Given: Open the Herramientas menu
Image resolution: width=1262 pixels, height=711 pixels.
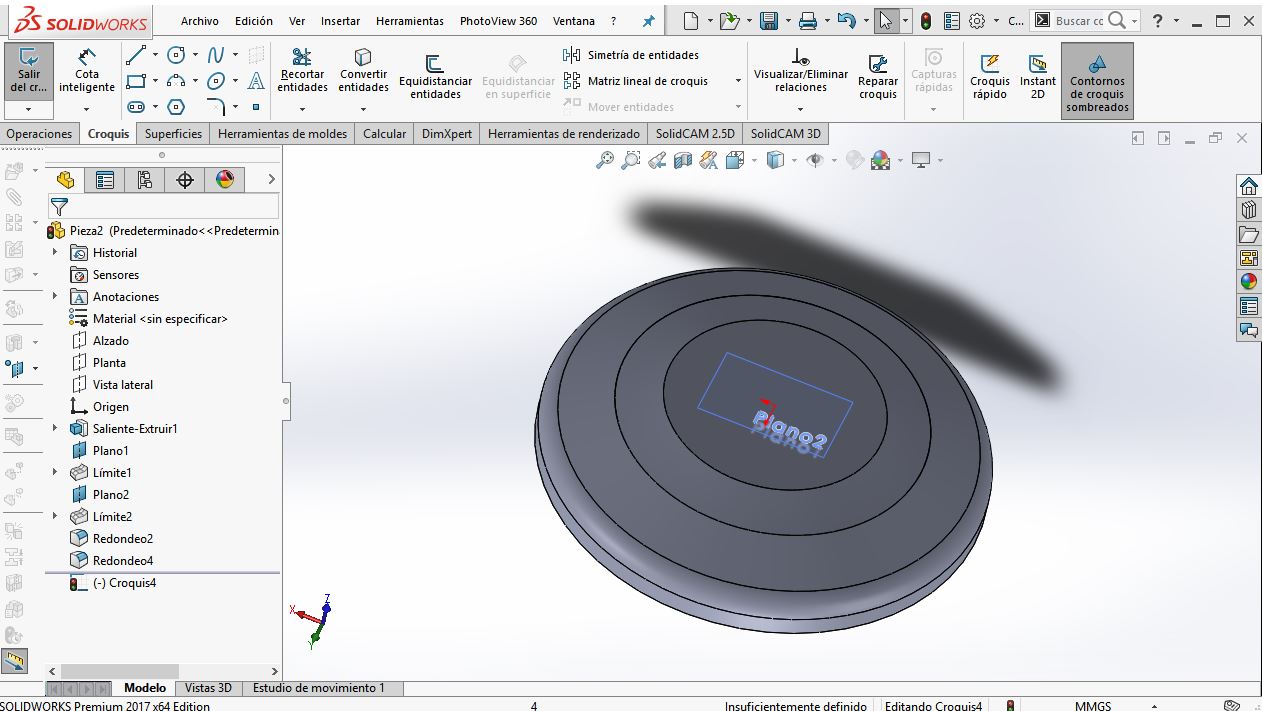Looking at the screenshot, I should (x=409, y=21).
